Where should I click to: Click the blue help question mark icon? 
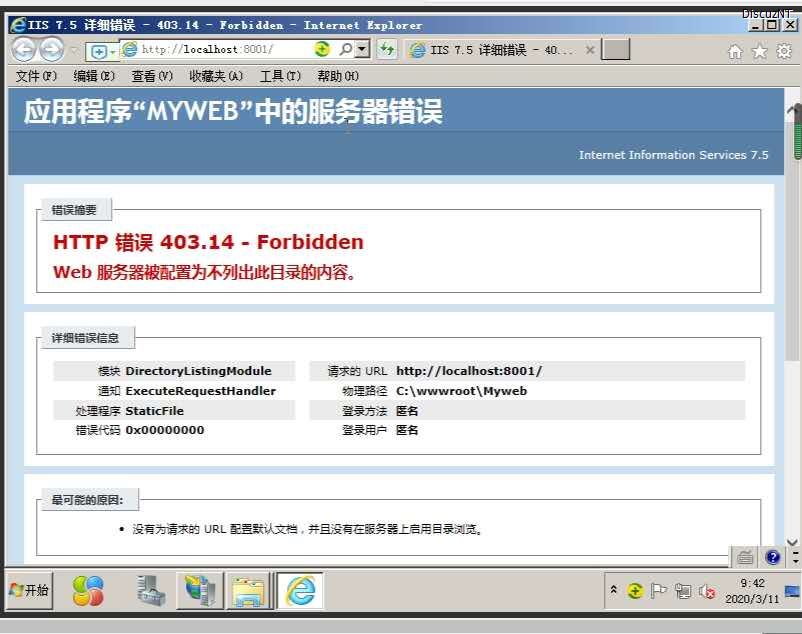(x=772, y=557)
